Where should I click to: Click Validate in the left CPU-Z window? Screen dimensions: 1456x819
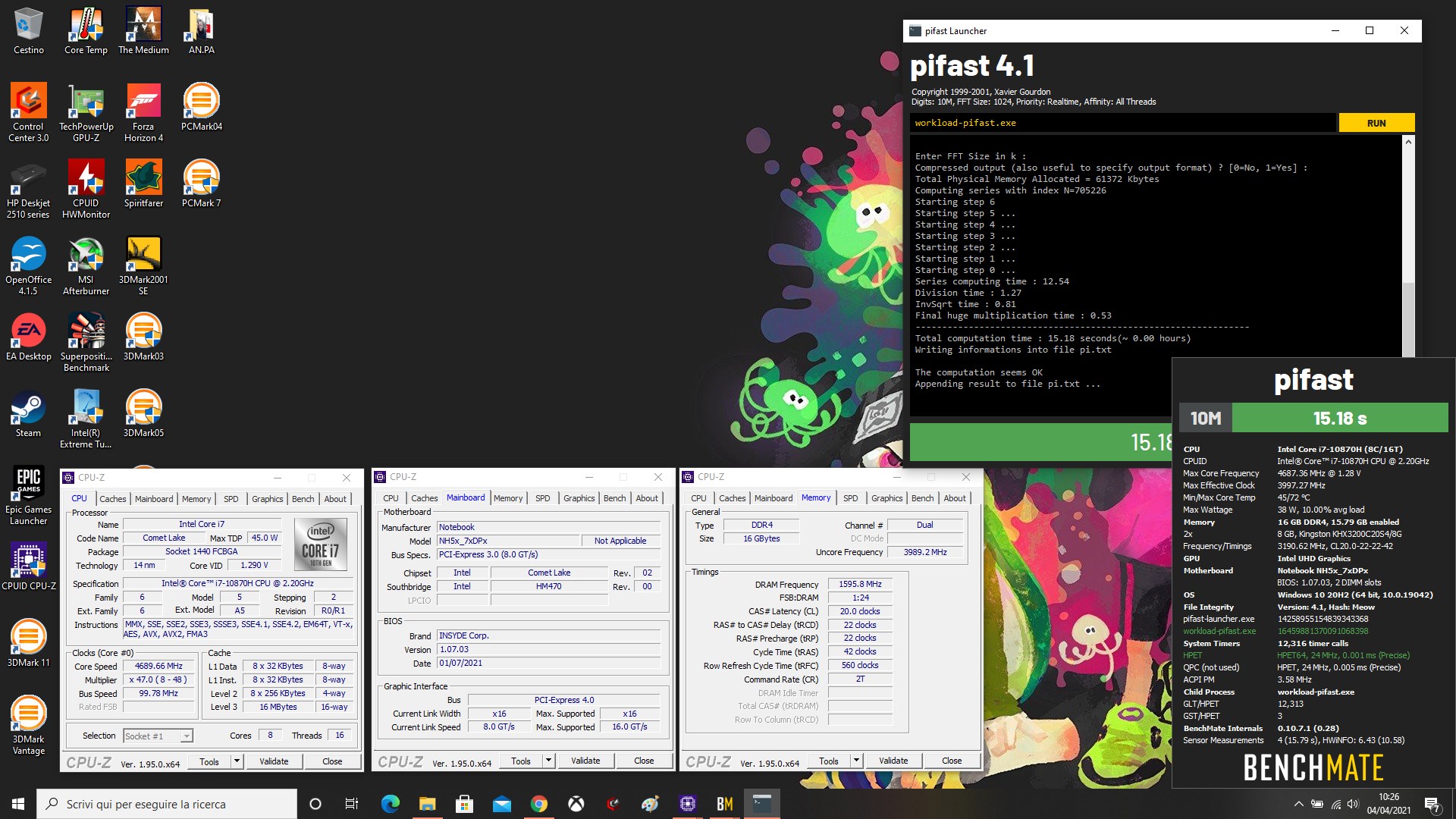click(x=274, y=761)
